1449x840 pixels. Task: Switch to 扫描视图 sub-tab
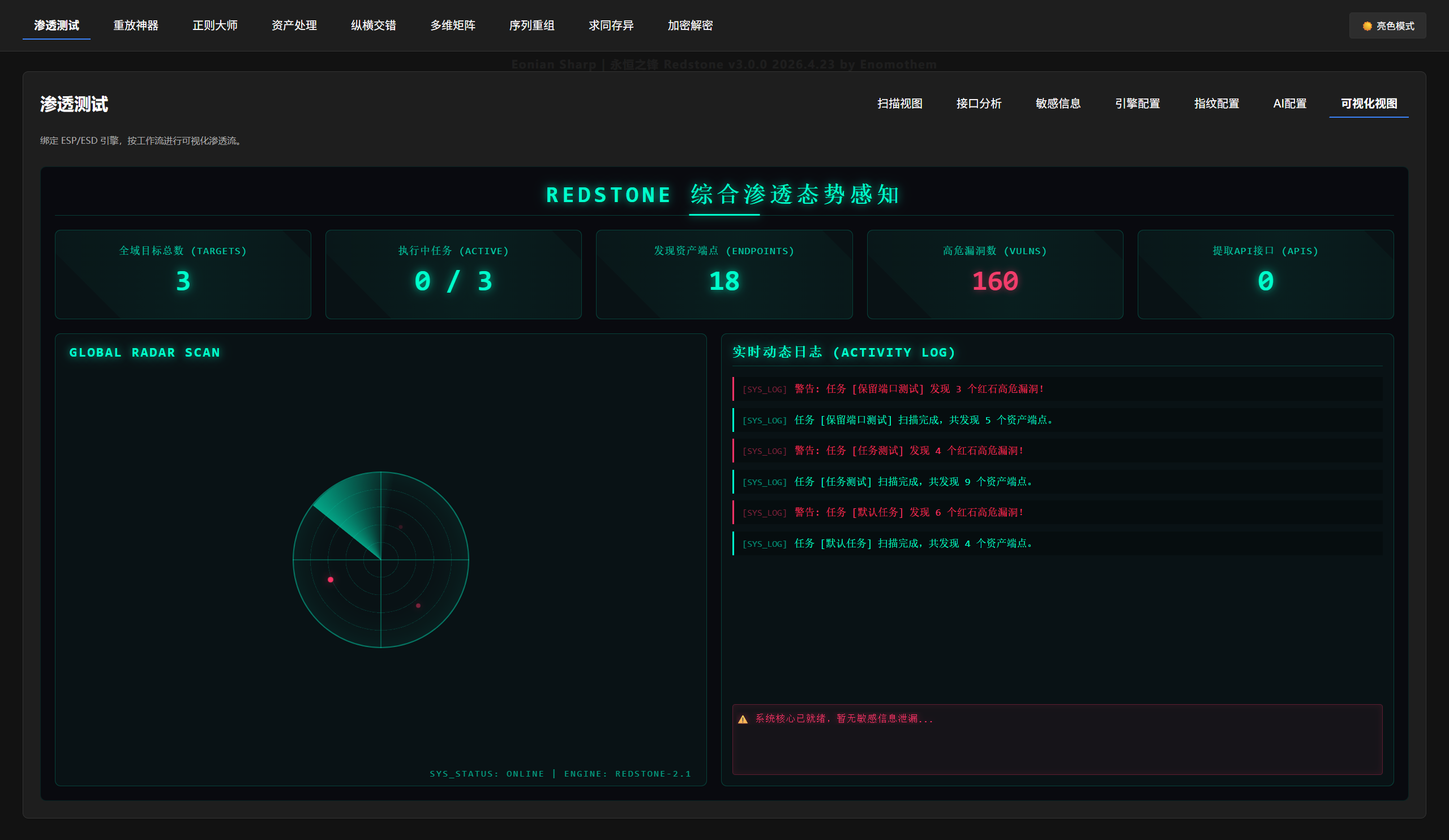[x=900, y=104]
